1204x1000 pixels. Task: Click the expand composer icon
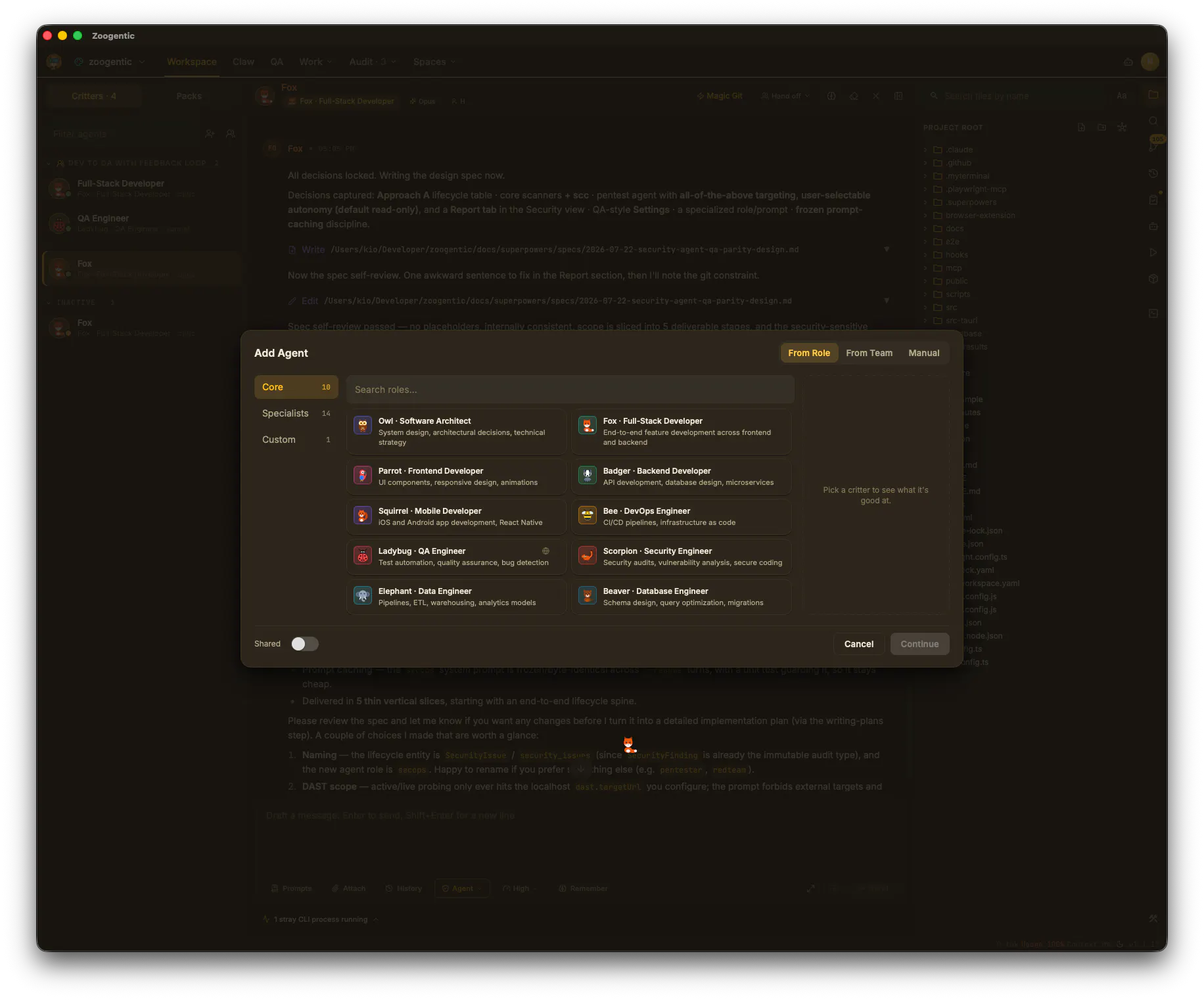[x=811, y=888]
